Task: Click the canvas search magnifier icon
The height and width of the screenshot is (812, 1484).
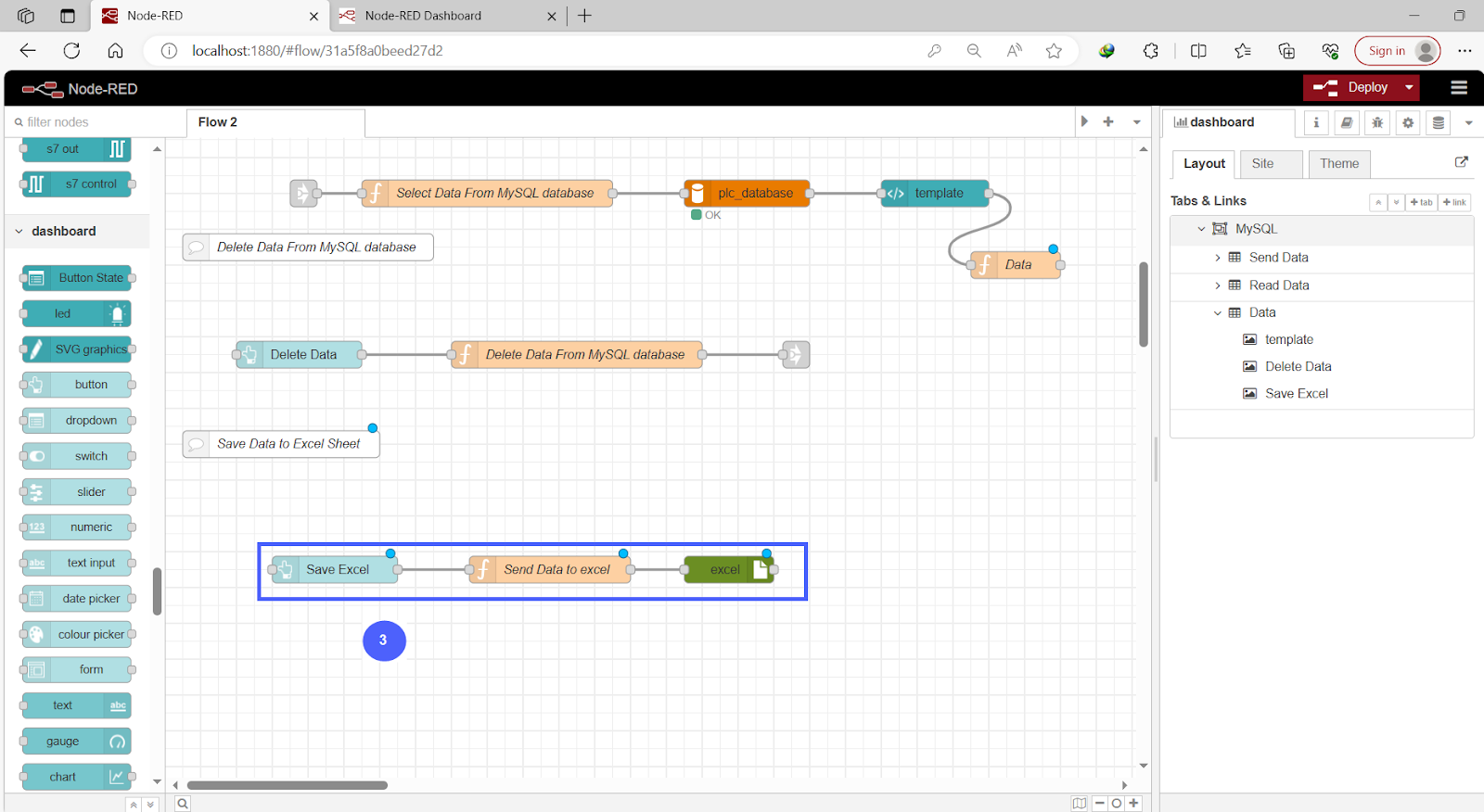Action: point(183,804)
